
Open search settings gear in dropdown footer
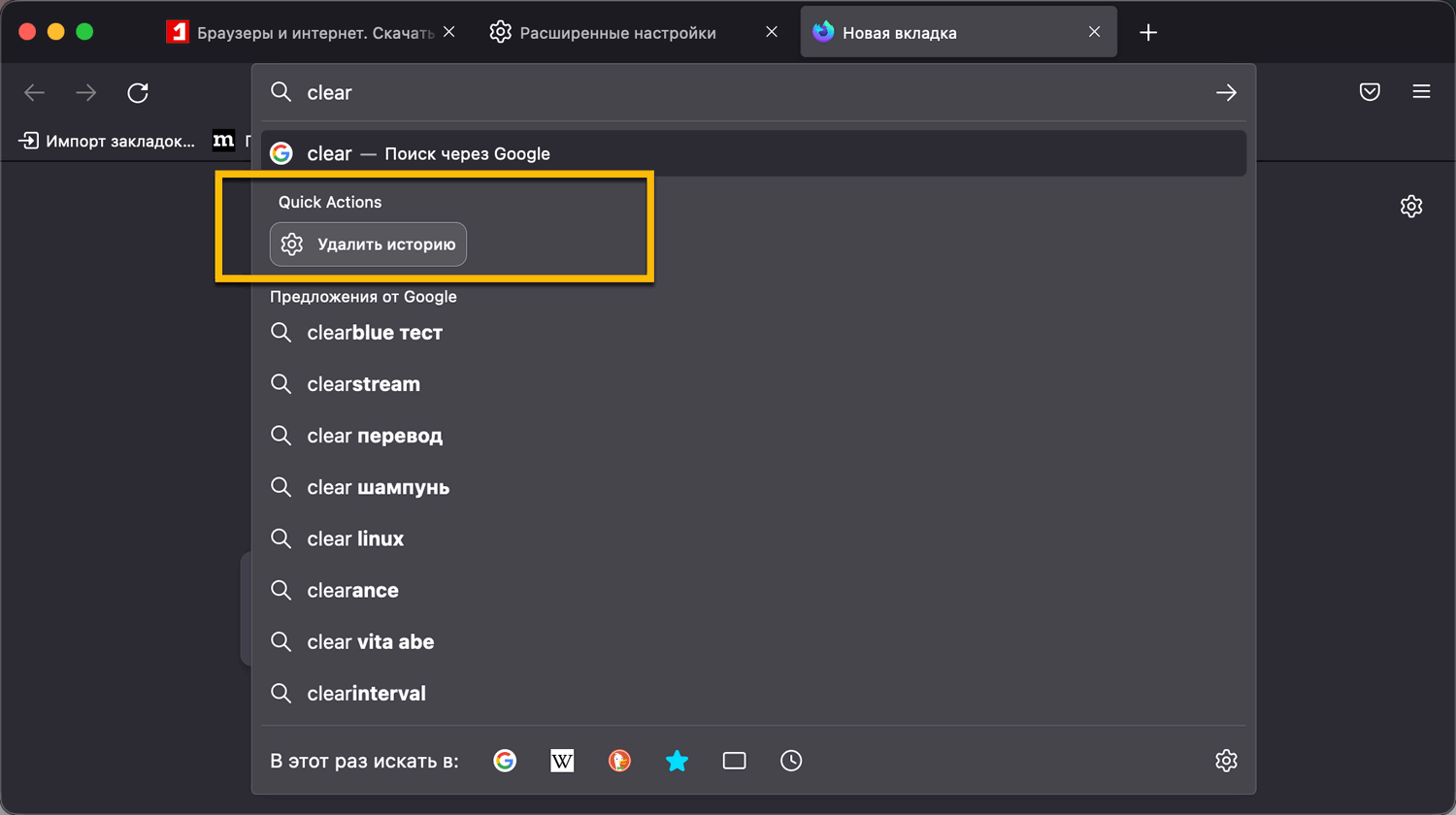tap(1226, 761)
